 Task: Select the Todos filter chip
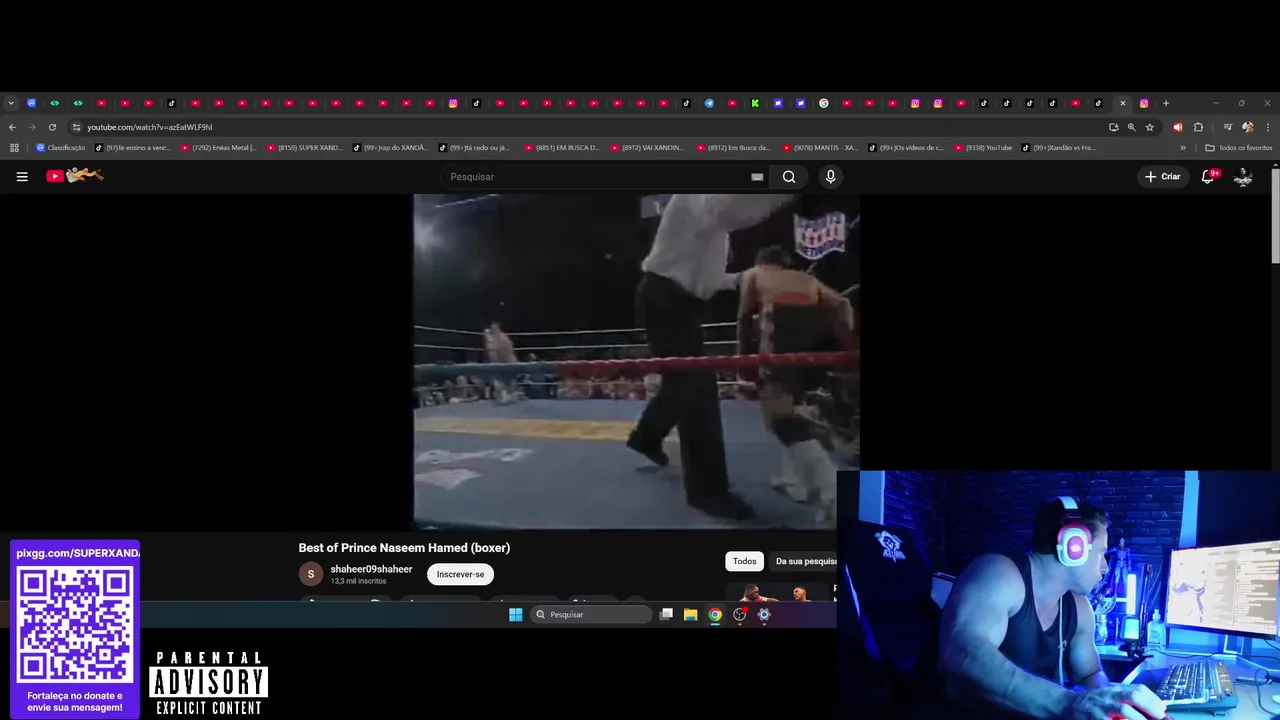point(744,561)
